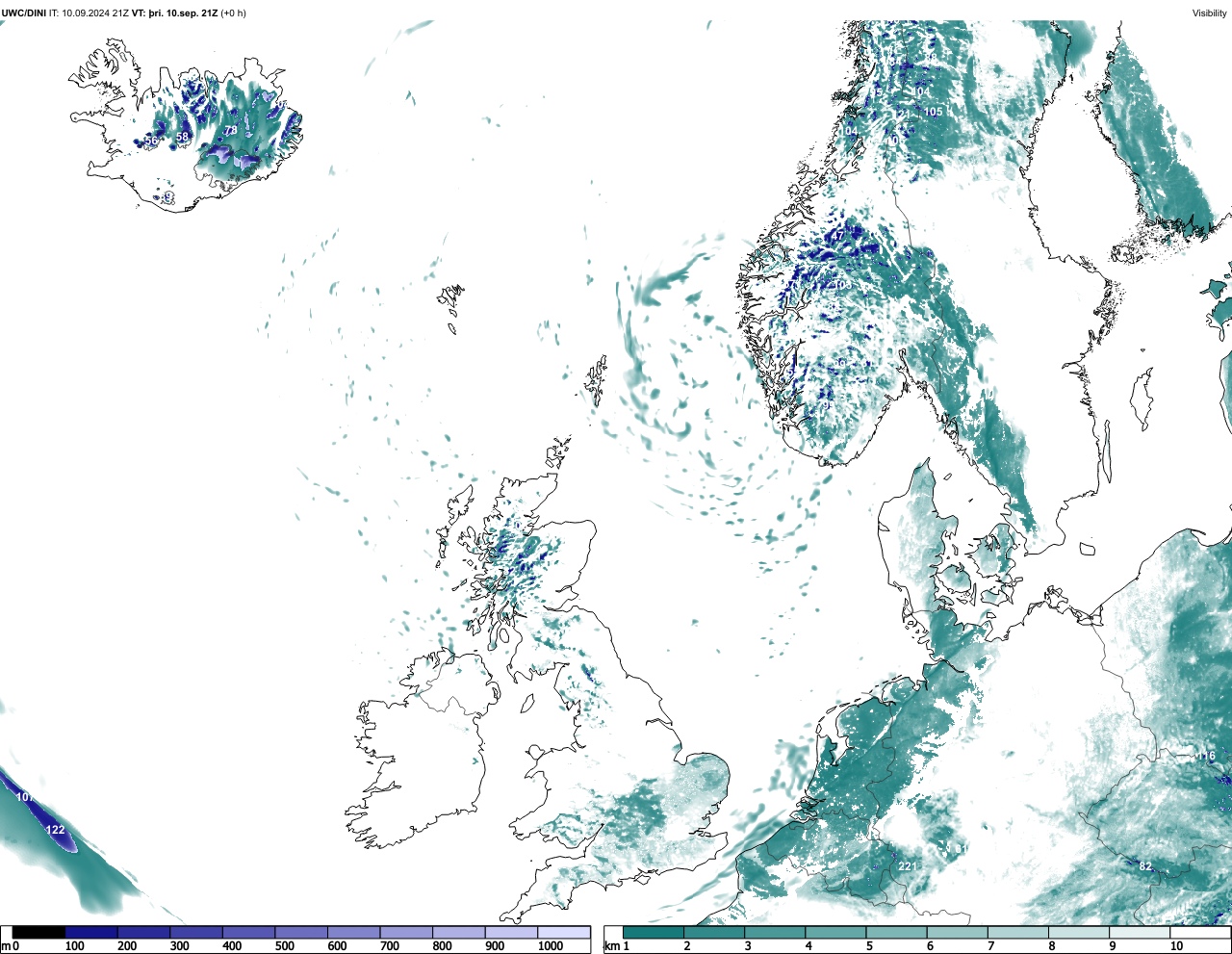Click the 'VT: þri. 10.sep. 21Z' valid time
Screen dimensions: 1232x954
coord(174,13)
